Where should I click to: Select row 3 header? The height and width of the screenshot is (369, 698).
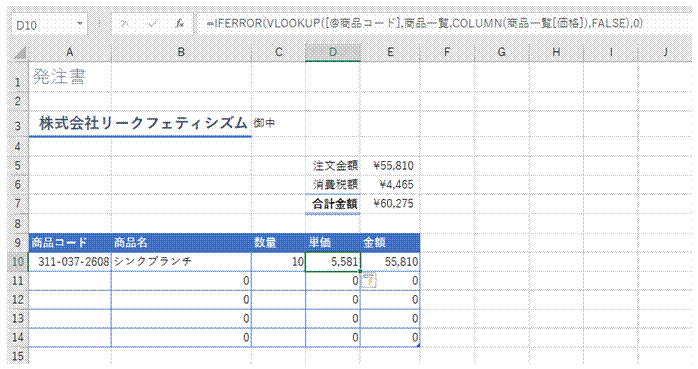(18, 124)
